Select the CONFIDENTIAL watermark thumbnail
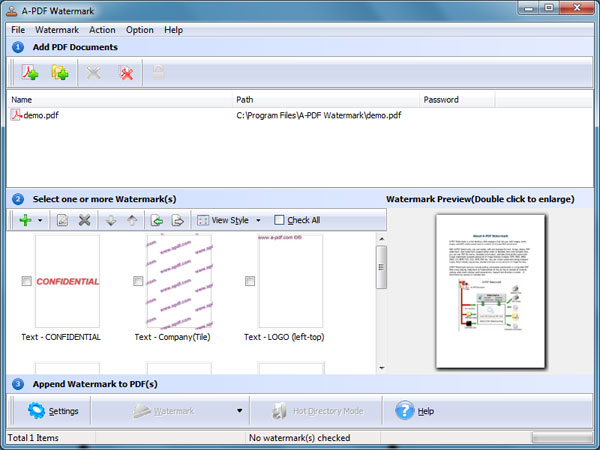 67,281
